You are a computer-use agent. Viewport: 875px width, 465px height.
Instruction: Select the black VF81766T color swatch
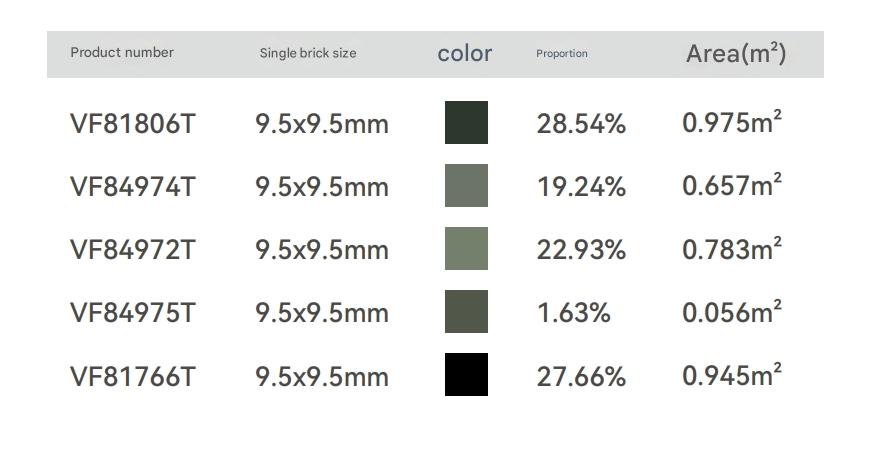tap(466, 375)
